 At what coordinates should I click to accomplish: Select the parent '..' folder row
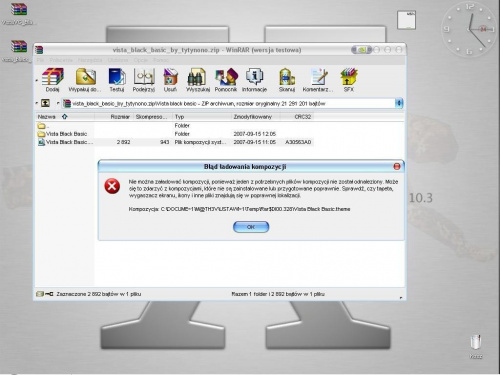click(175, 126)
